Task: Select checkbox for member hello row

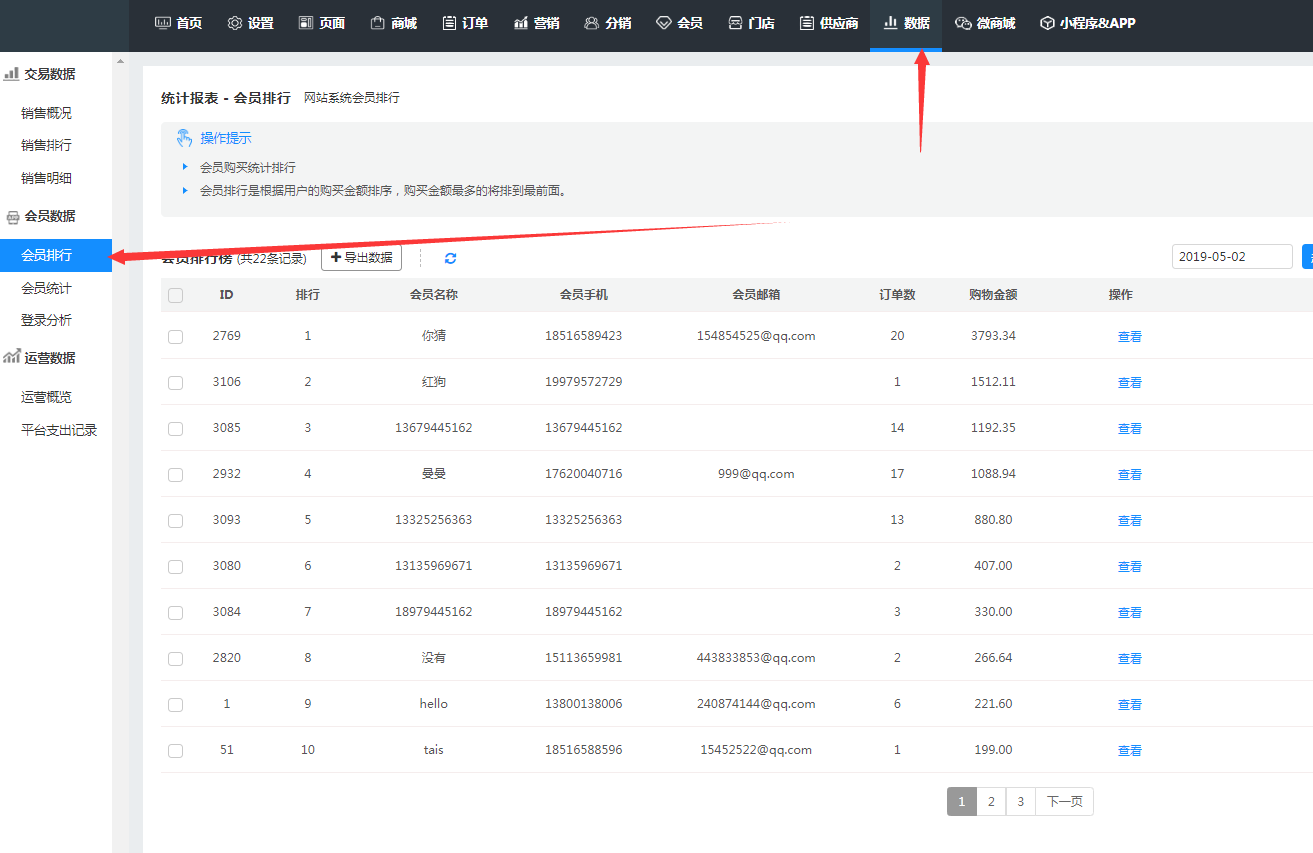Action: 176,705
